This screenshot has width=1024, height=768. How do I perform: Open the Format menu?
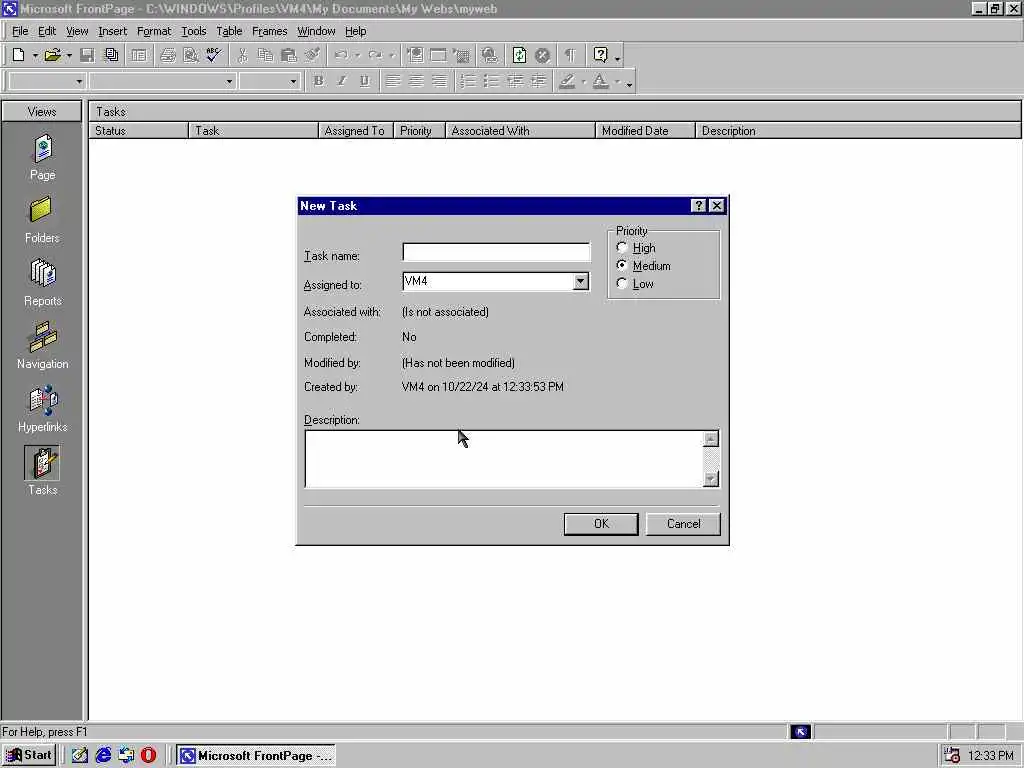[x=153, y=31]
